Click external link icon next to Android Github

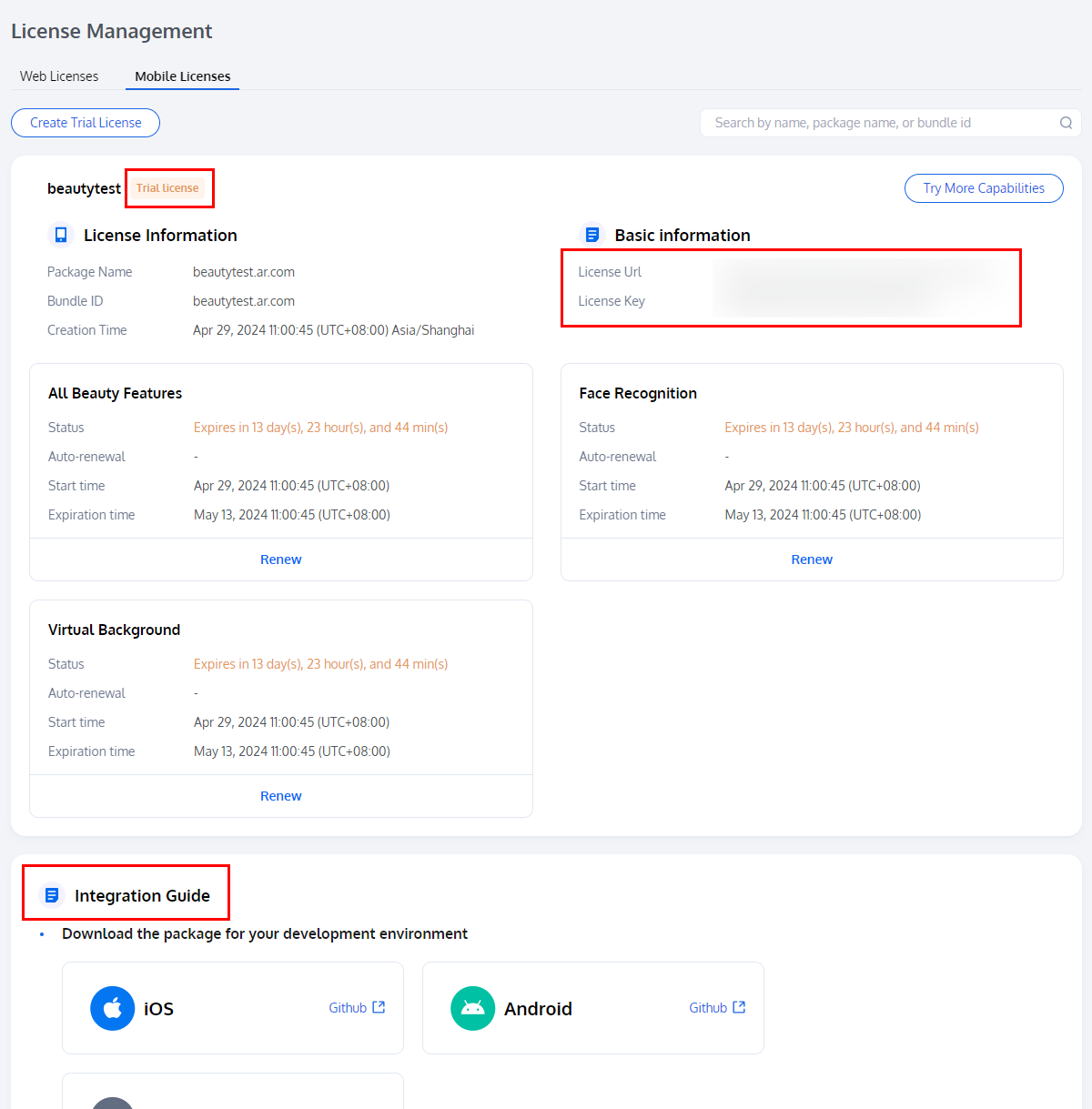pos(739,1007)
